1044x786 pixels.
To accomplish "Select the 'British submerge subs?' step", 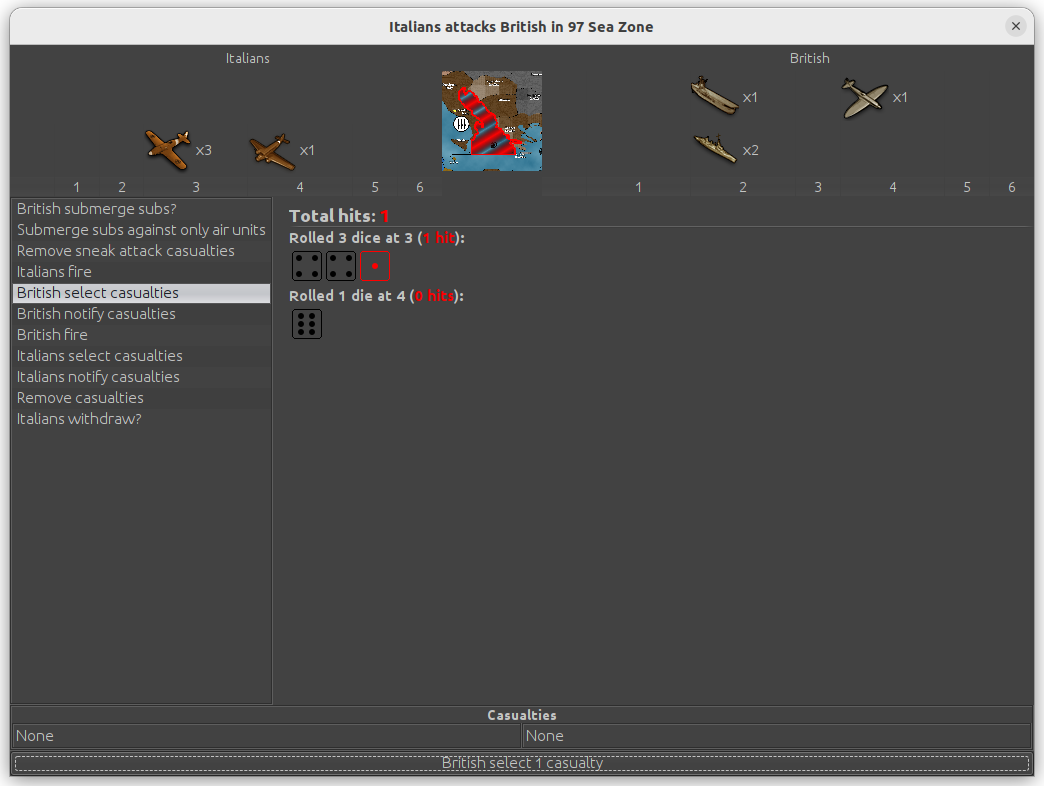I will [x=96, y=209].
